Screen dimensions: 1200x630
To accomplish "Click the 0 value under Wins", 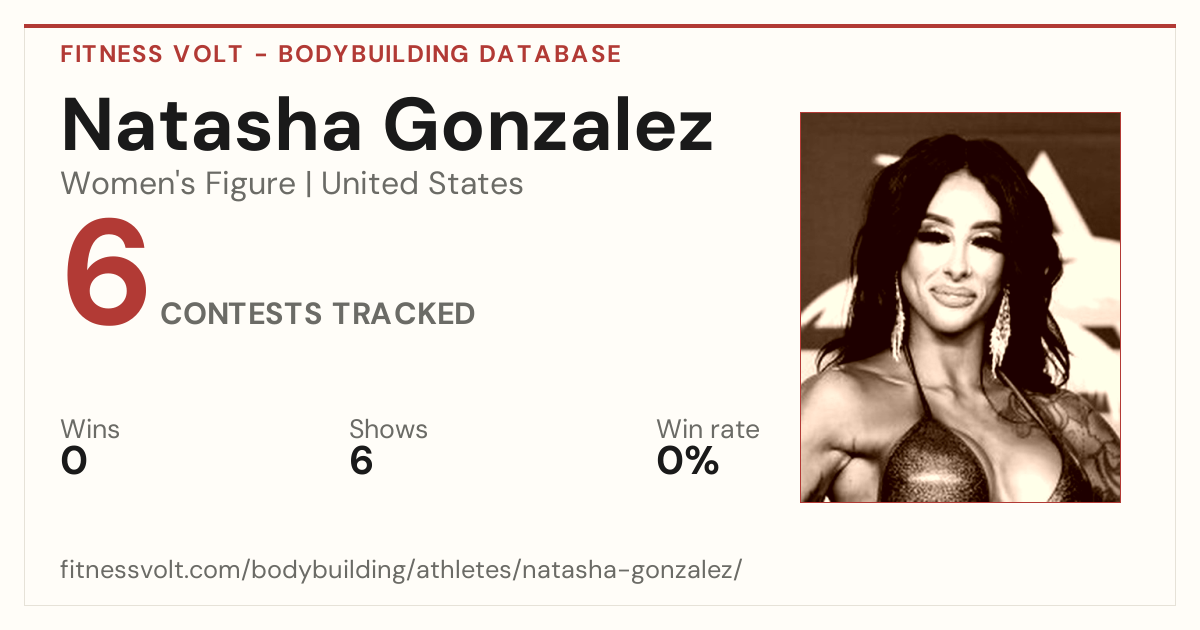I will [x=74, y=461].
